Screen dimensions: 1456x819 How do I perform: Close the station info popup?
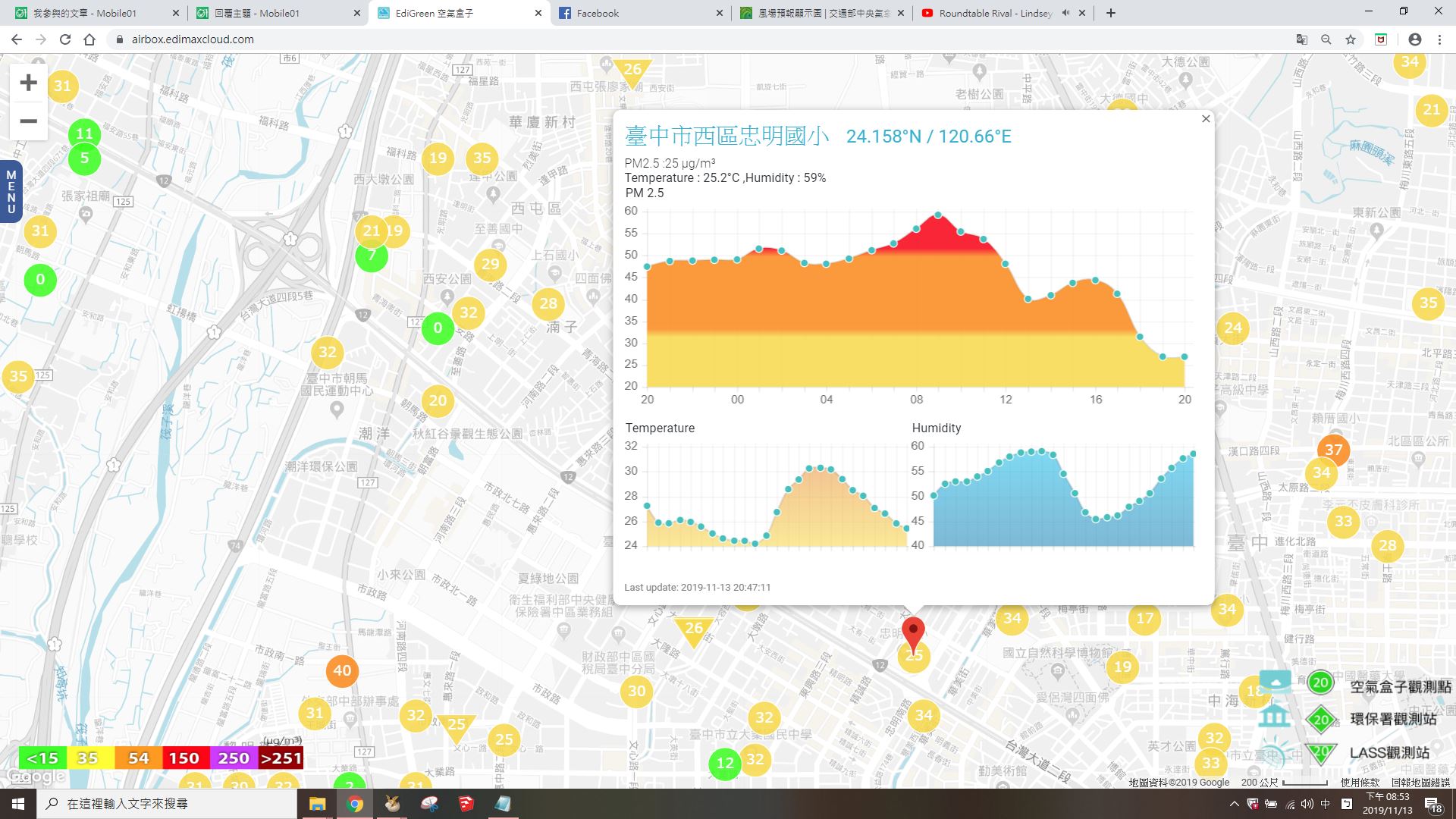coord(1206,118)
